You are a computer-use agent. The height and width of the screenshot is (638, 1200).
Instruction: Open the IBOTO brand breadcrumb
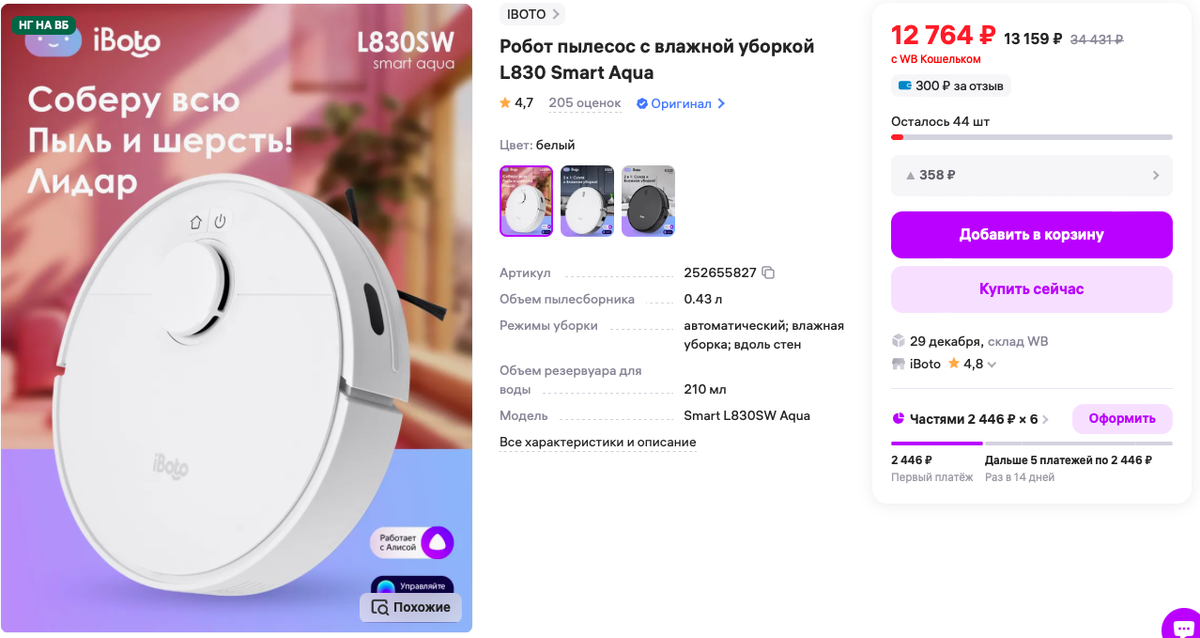(x=532, y=14)
